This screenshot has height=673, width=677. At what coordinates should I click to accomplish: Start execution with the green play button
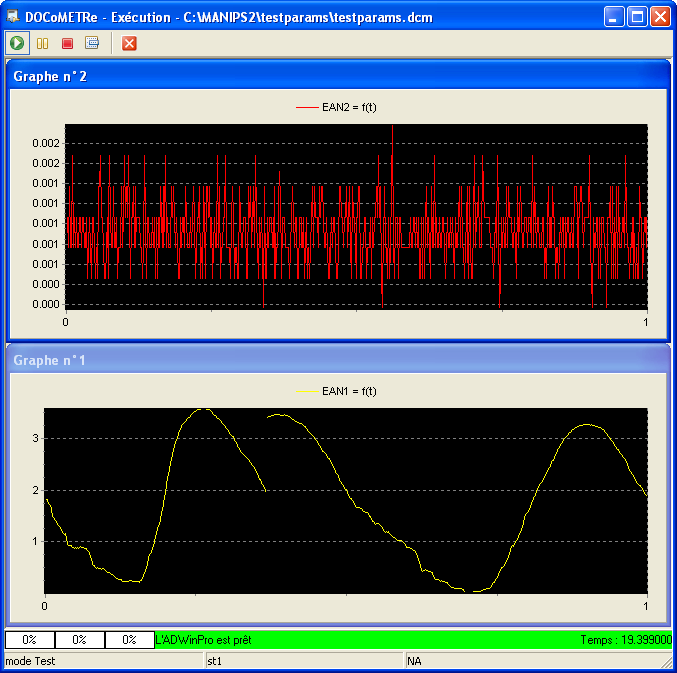click(x=17, y=43)
